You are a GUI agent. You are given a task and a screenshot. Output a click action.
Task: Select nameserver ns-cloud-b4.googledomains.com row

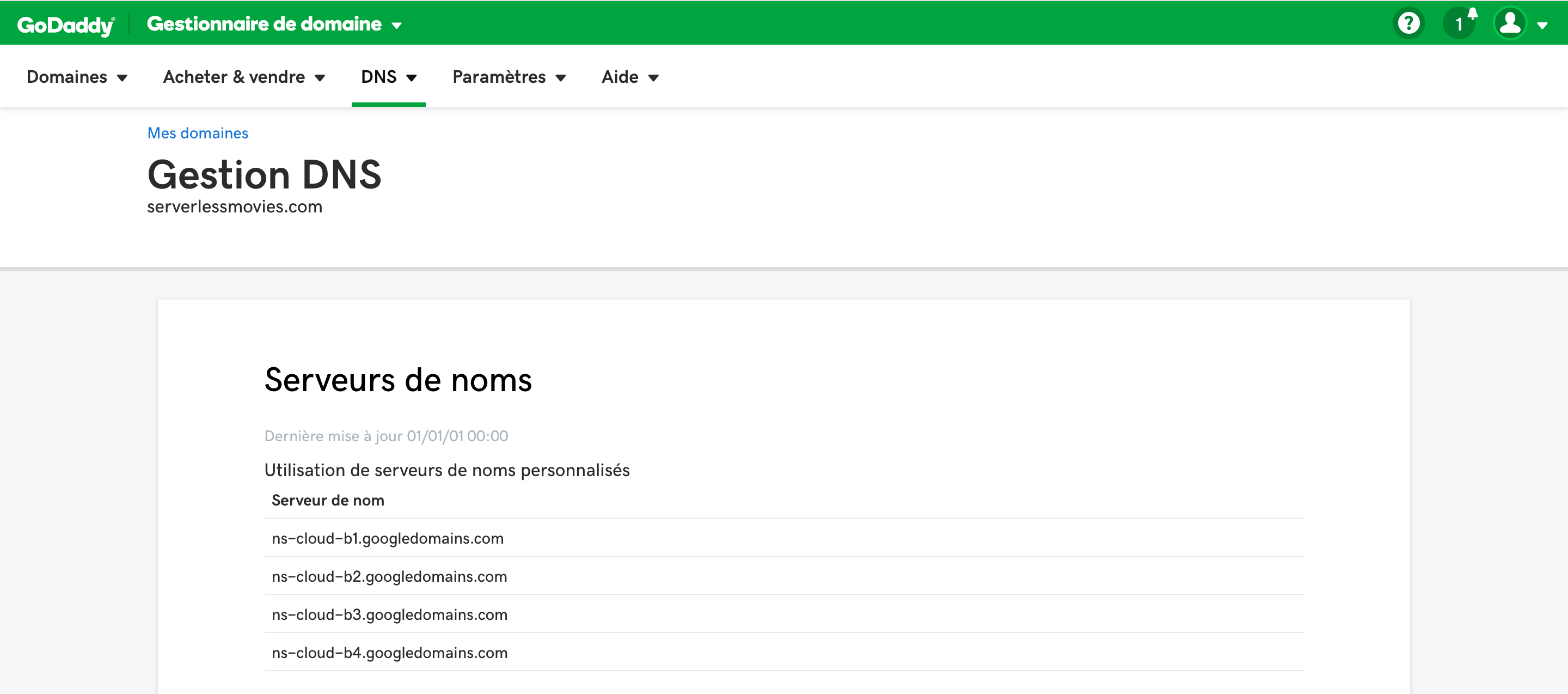click(x=390, y=653)
